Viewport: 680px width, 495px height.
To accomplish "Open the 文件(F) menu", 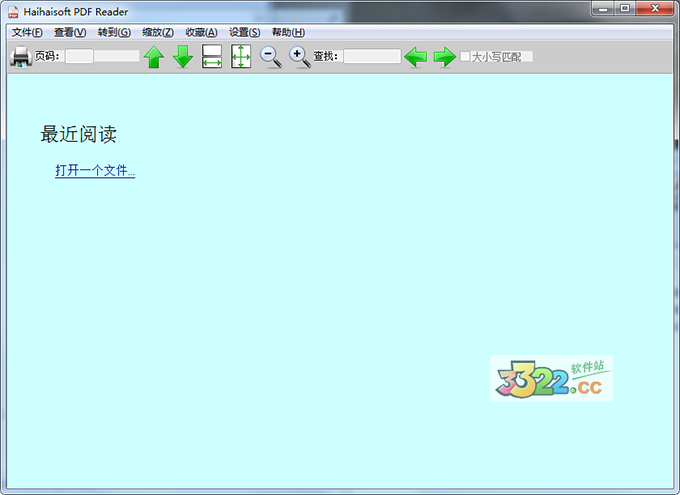I will (x=27, y=33).
